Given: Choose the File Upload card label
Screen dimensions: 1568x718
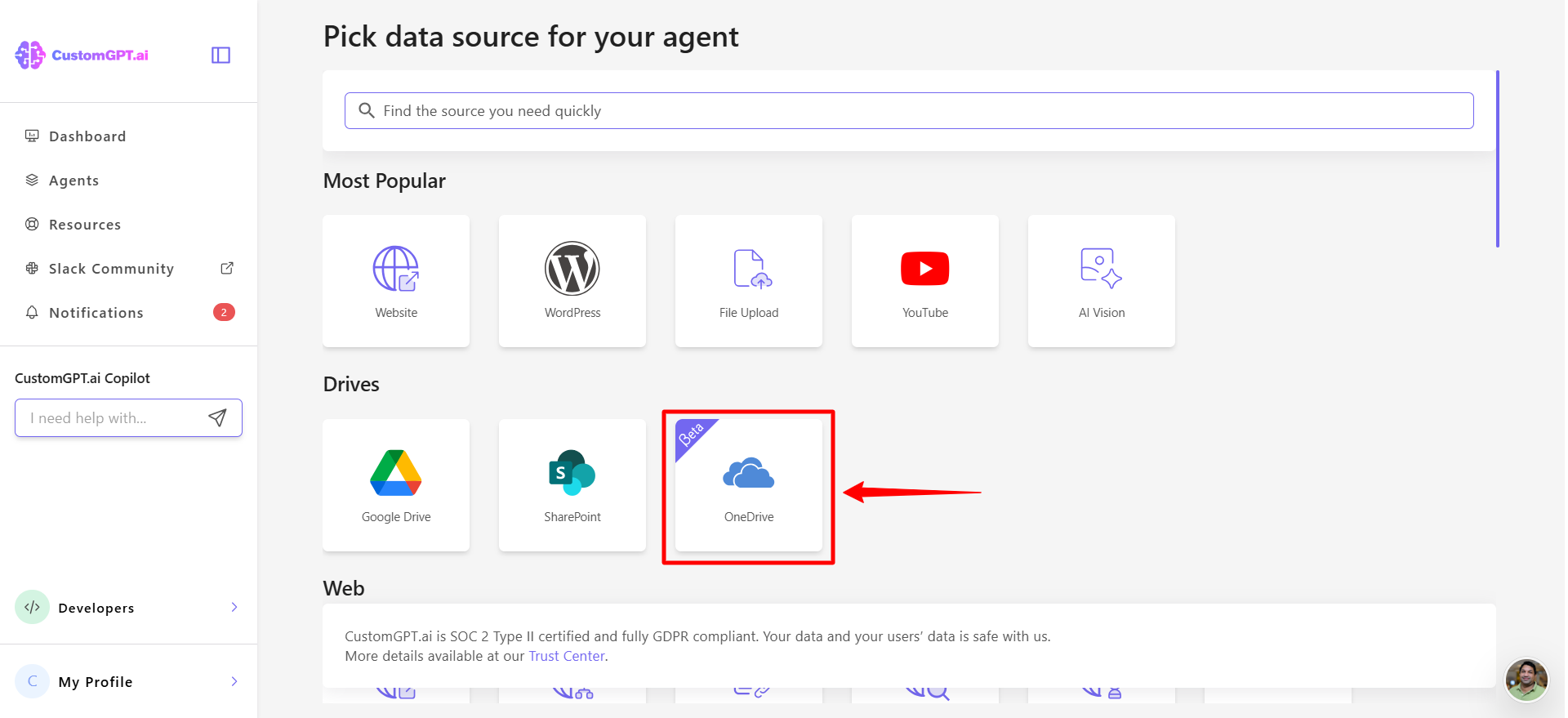Looking at the screenshot, I should point(749,313).
